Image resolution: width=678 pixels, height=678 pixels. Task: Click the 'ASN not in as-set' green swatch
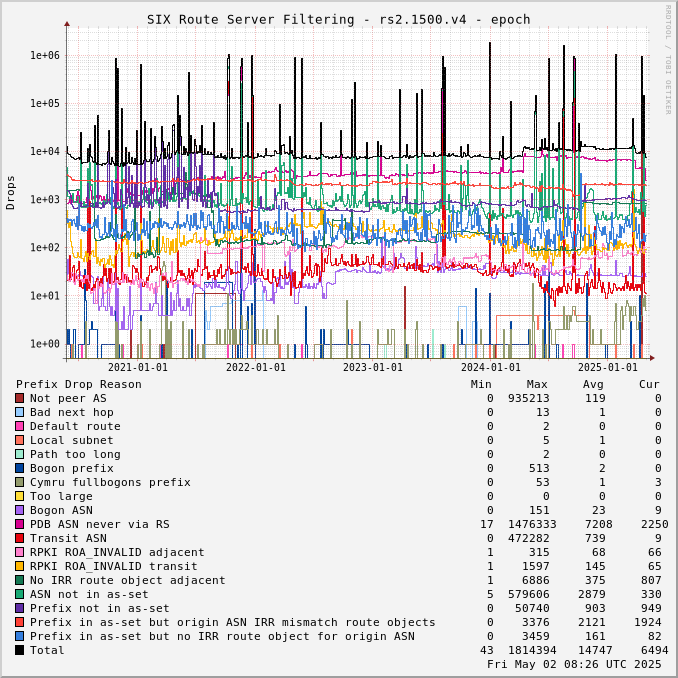click(x=19, y=594)
